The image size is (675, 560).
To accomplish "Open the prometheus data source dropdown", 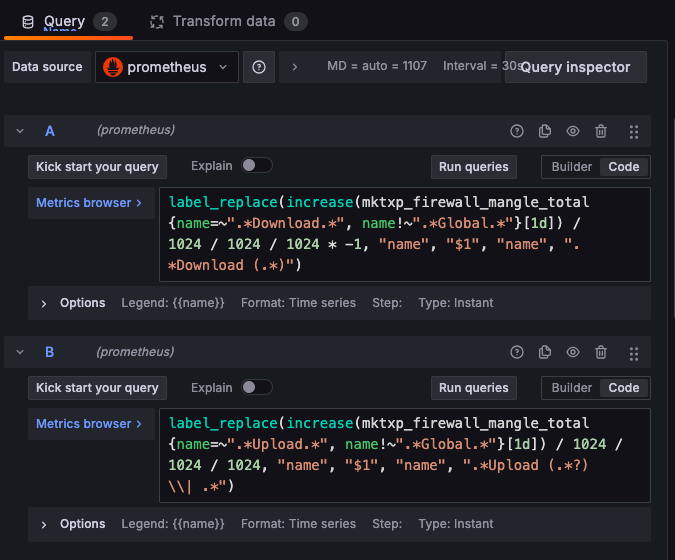I will (167, 67).
